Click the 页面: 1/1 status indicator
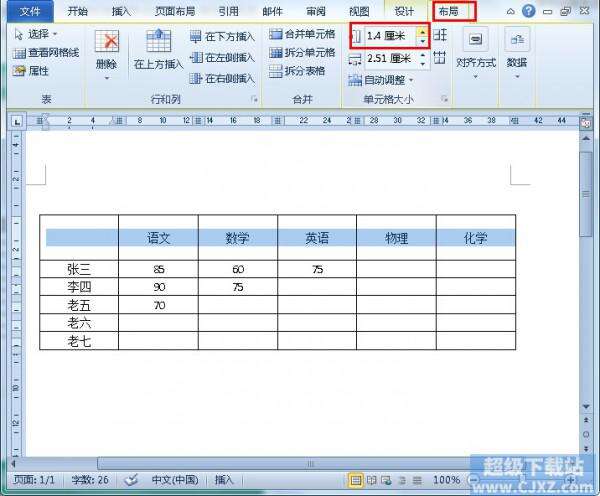This screenshot has width=600, height=496. coord(34,480)
